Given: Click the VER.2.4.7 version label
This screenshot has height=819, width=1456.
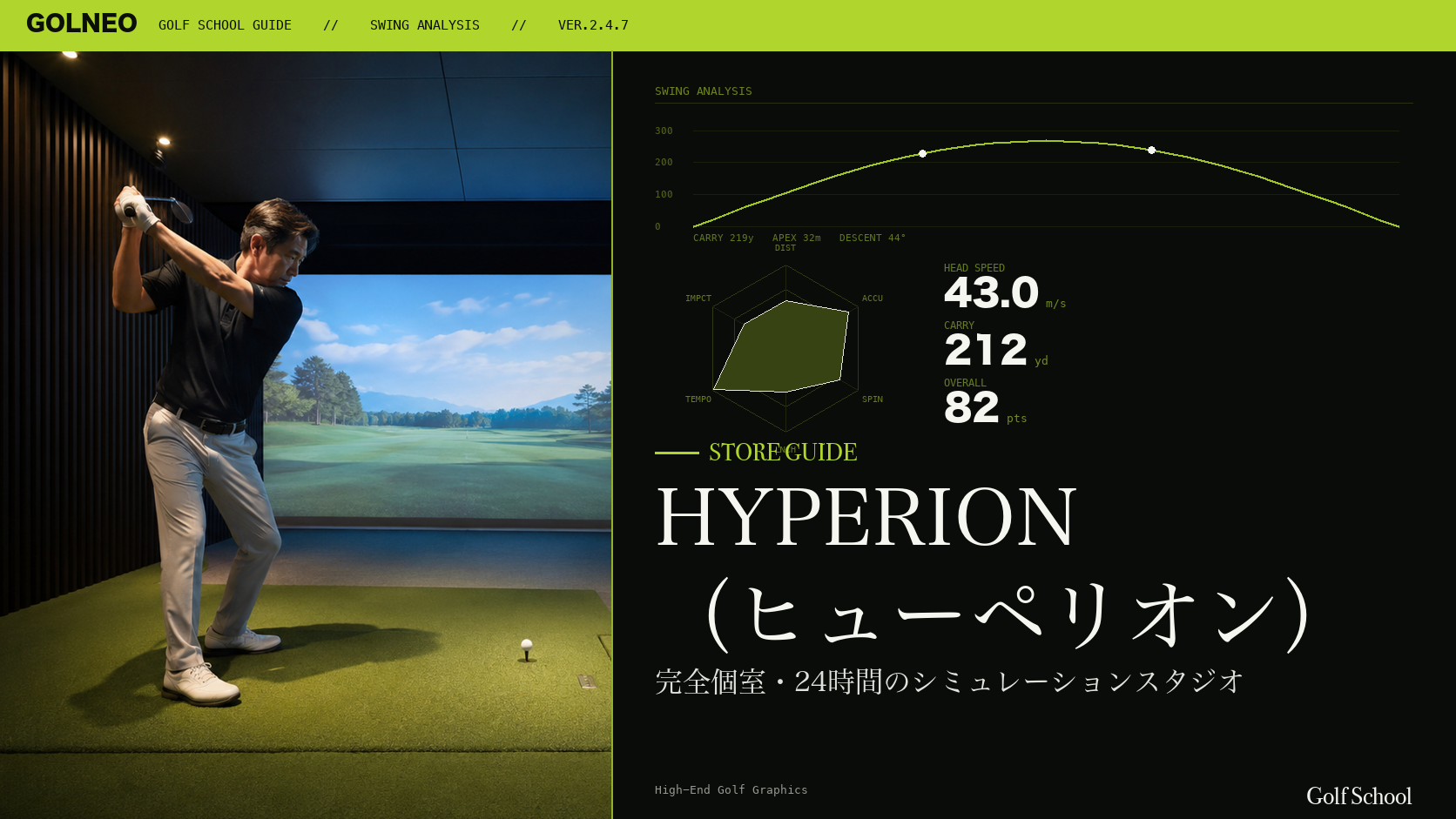Looking at the screenshot, I should pos(593,25).
